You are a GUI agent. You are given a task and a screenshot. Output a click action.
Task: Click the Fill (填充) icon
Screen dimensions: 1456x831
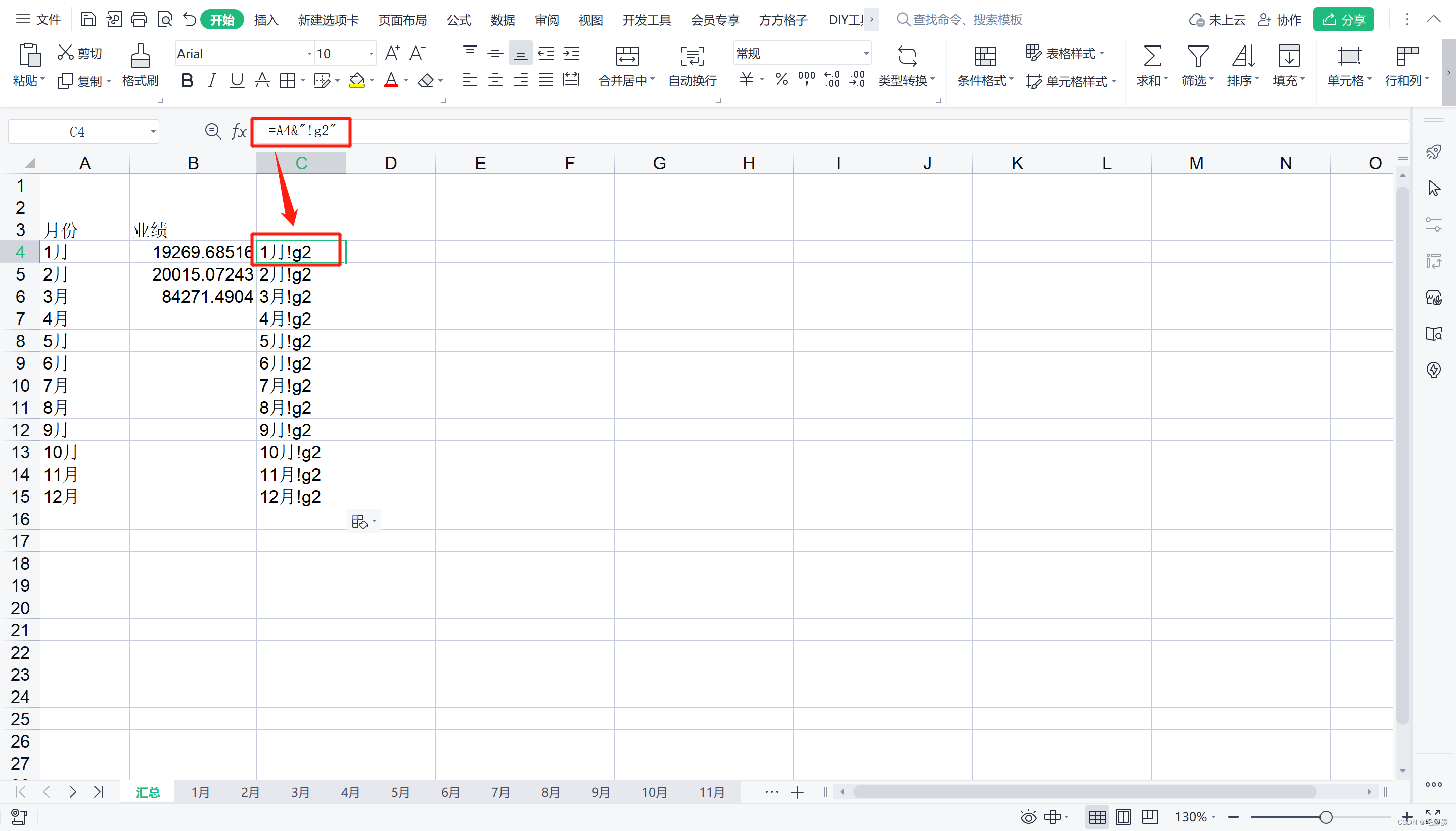[x=1289, y=56]
